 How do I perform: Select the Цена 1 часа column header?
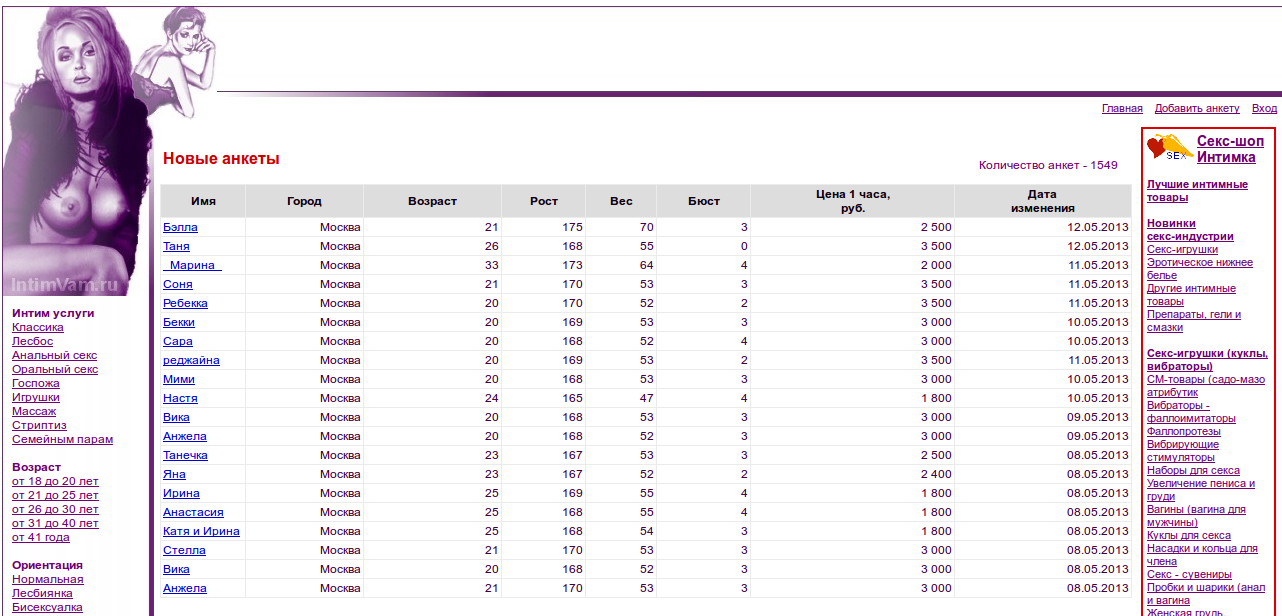pyautogui.click(x=852, y=201)
